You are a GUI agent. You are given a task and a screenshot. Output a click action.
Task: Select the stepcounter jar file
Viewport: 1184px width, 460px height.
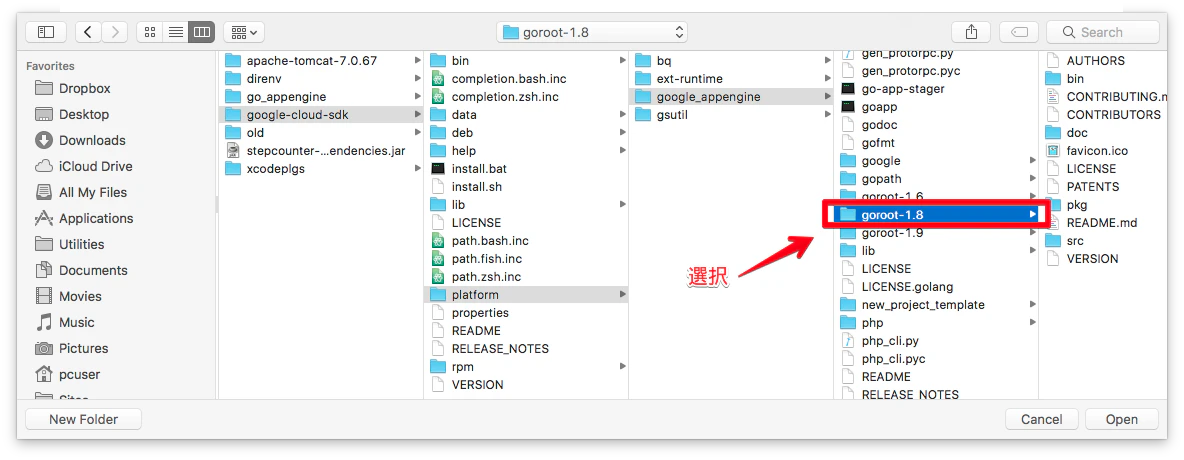[322, 150]
